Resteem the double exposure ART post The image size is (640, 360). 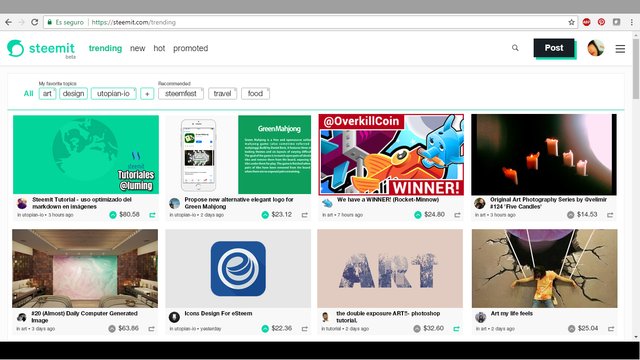click(456, 329)
